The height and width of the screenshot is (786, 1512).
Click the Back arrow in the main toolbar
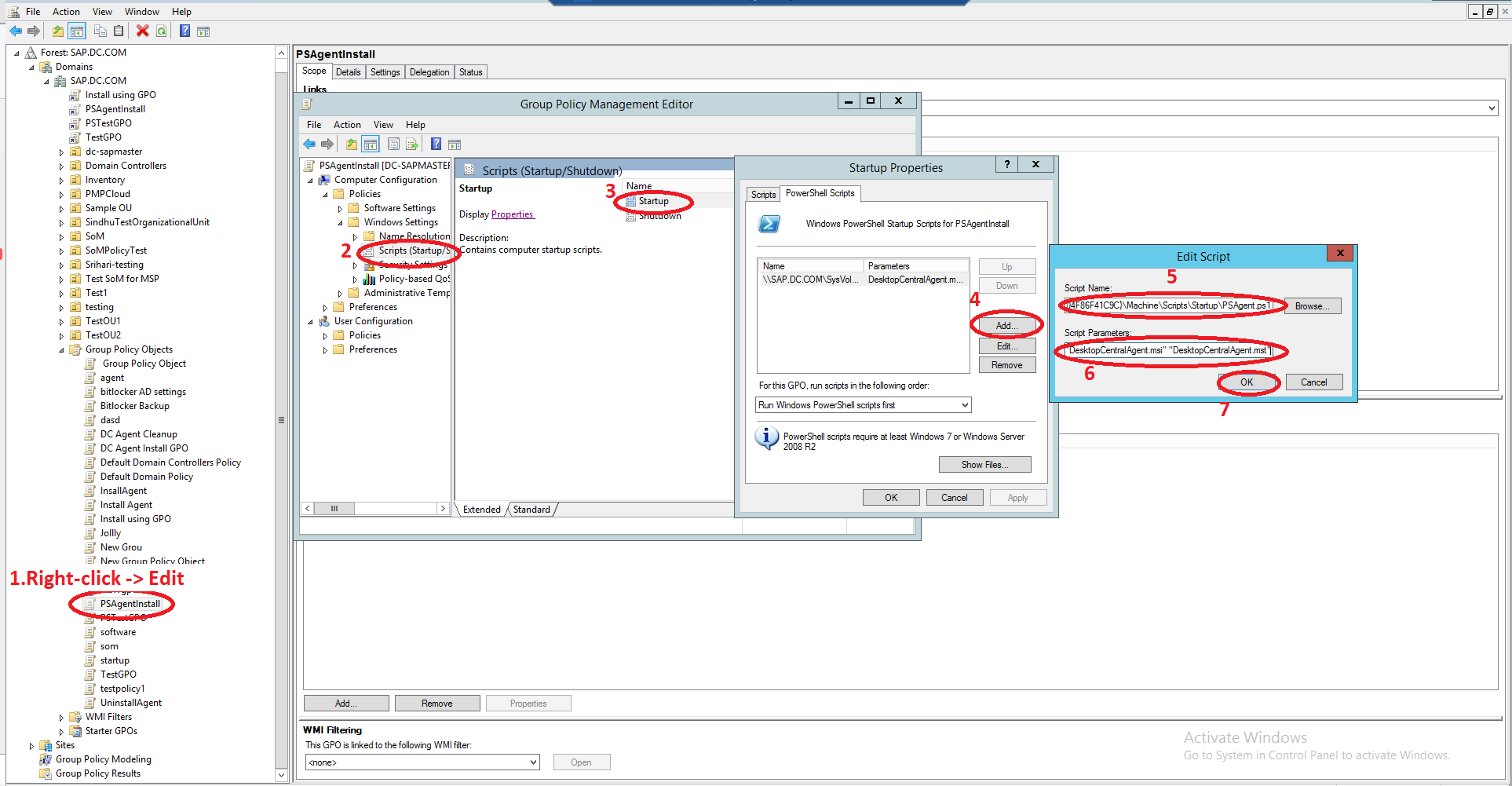16,31
